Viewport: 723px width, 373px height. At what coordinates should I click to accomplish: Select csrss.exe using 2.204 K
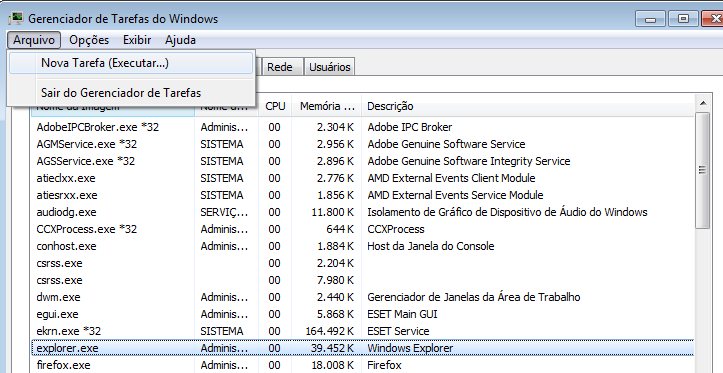(362, 263)
